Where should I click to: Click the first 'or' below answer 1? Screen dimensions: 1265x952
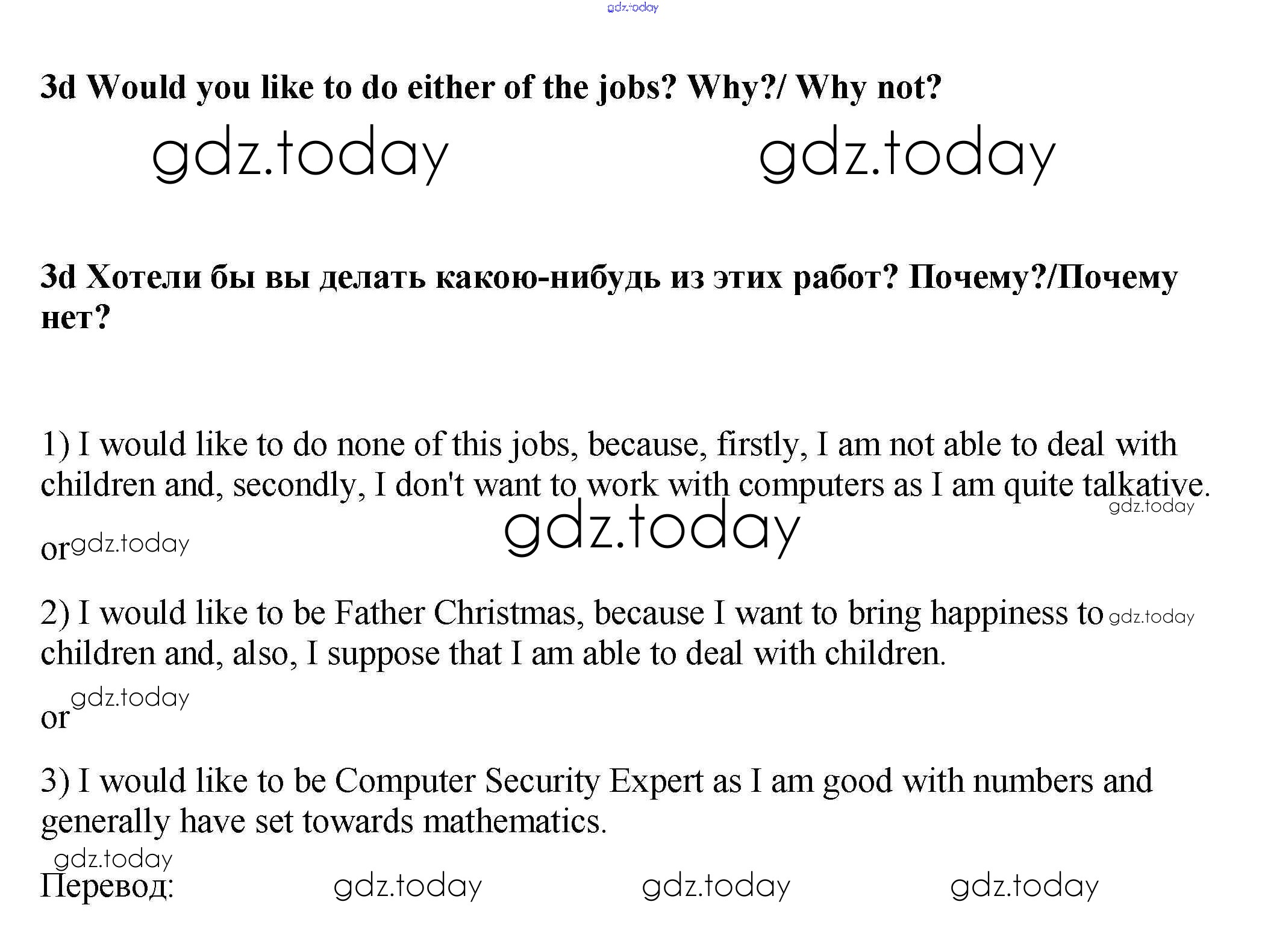click(x=55, y=549)
